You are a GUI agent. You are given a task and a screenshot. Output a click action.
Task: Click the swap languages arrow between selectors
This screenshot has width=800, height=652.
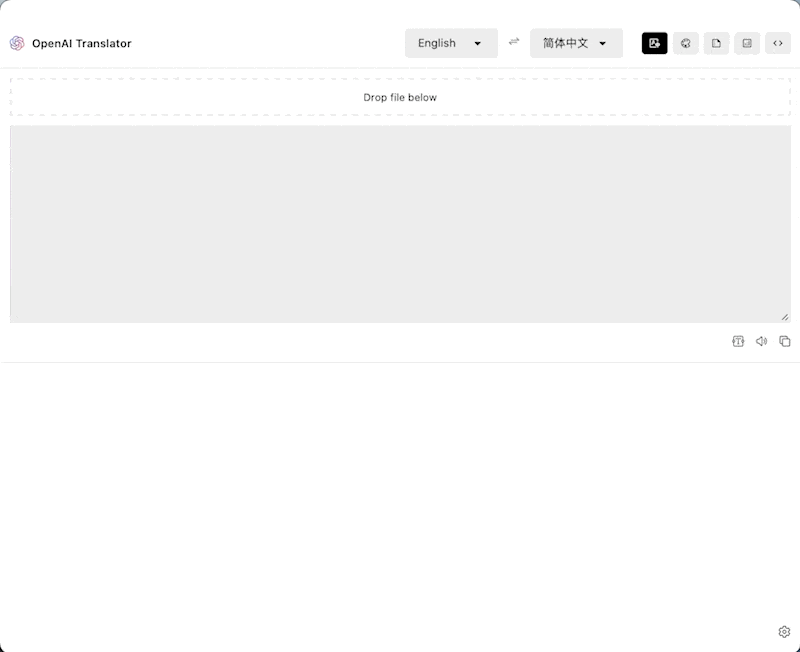pyautogui.click(x=514, y=43)
